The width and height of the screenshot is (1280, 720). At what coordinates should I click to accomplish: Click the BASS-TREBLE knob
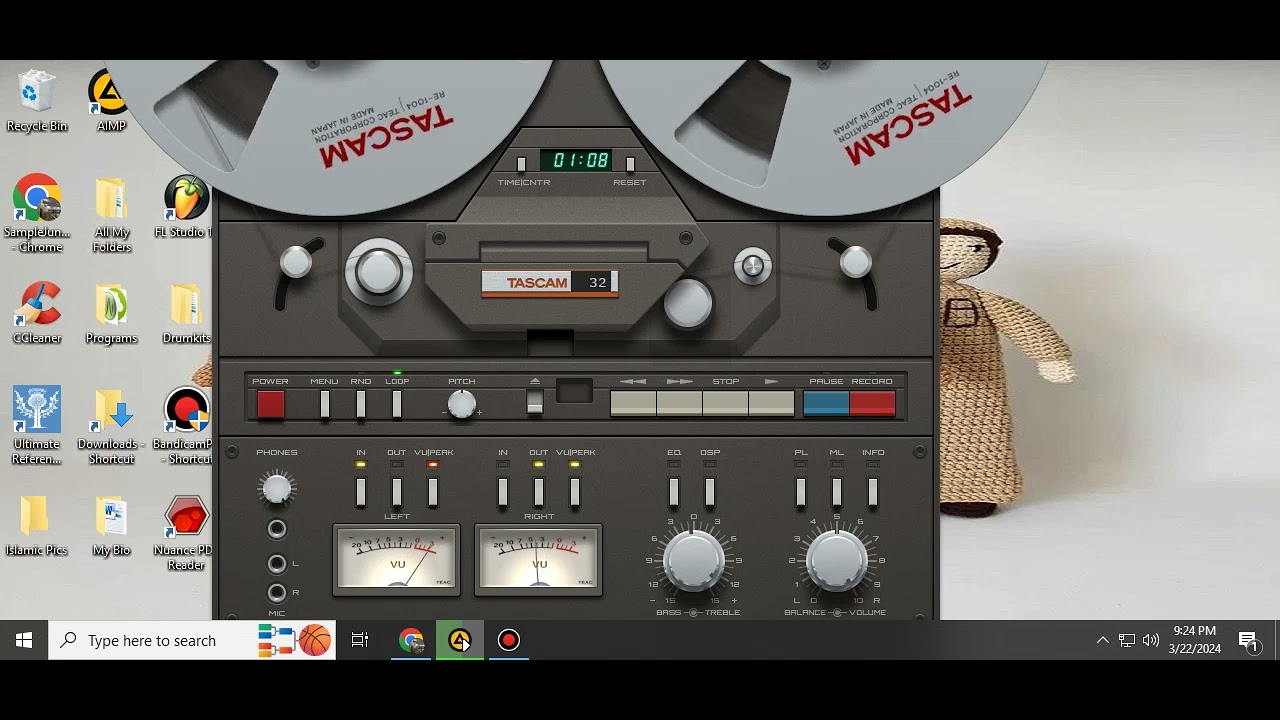tap(694, 561)
